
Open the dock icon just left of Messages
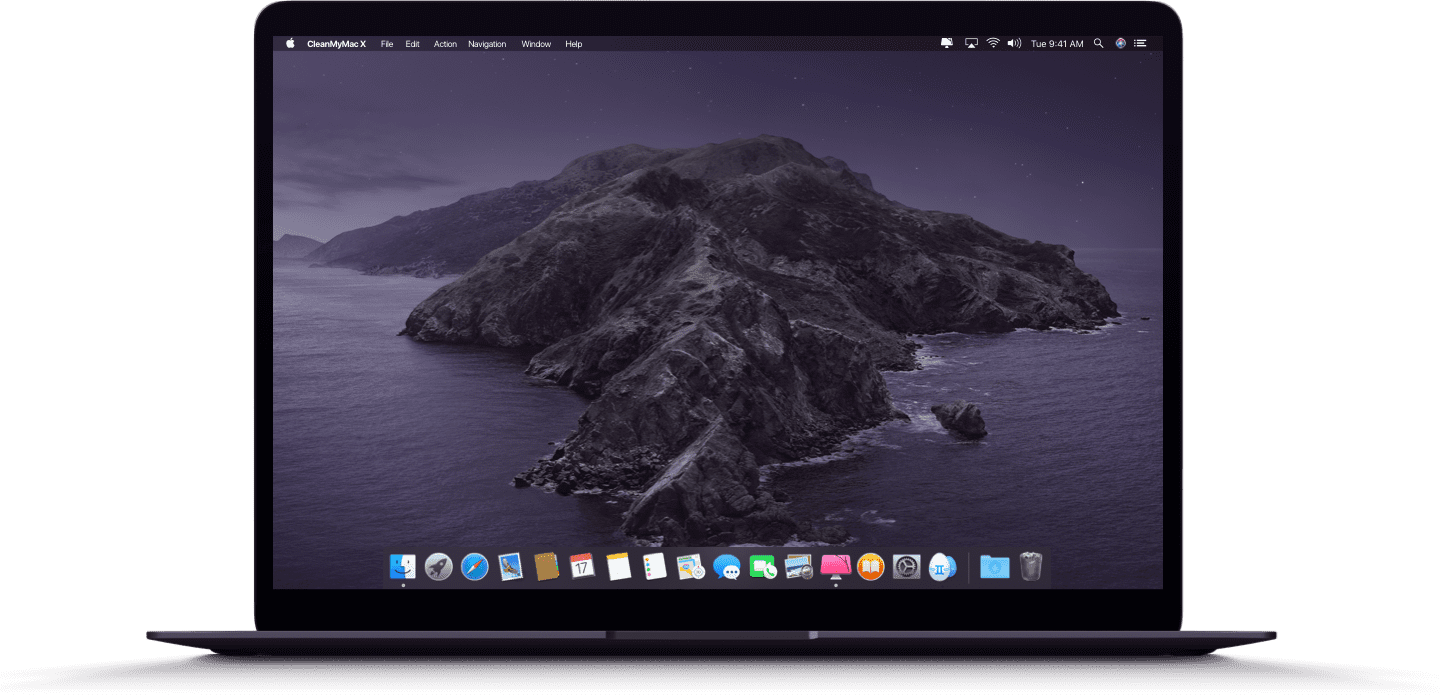690,567
